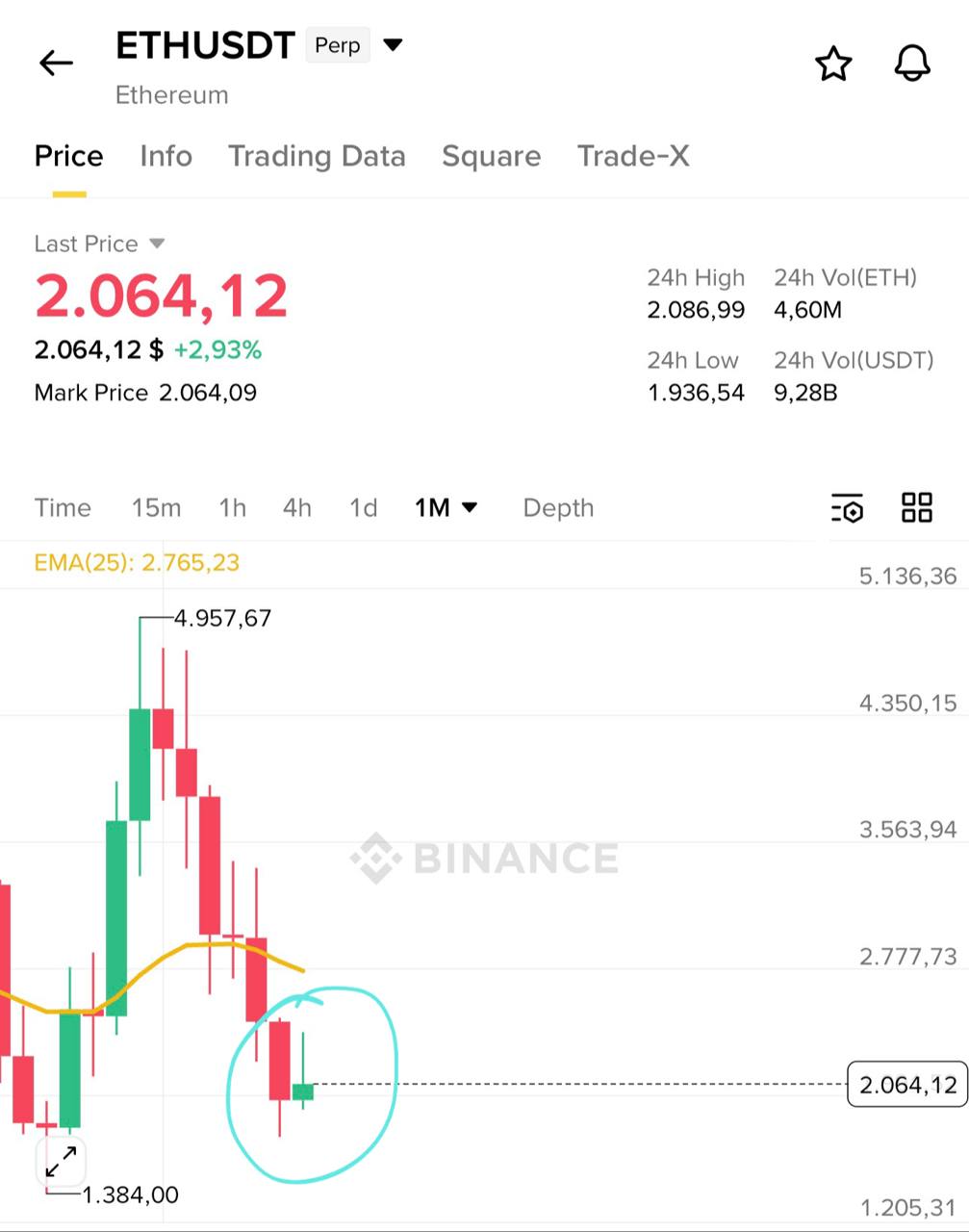
Task: Add ETHUSDT to favorites with star icon
Action: (833, 64)
